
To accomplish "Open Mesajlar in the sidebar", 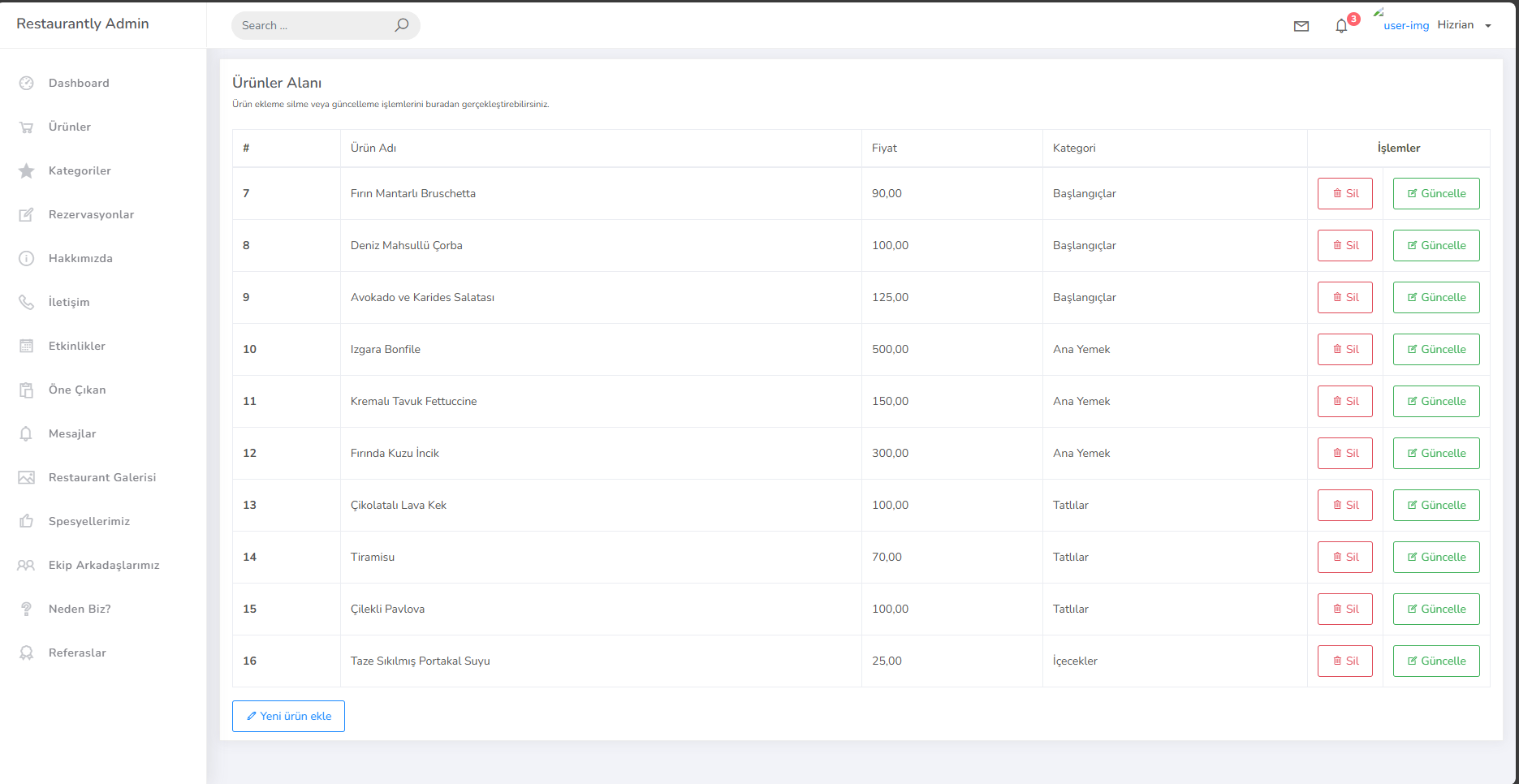I will [x=72, y=433].
